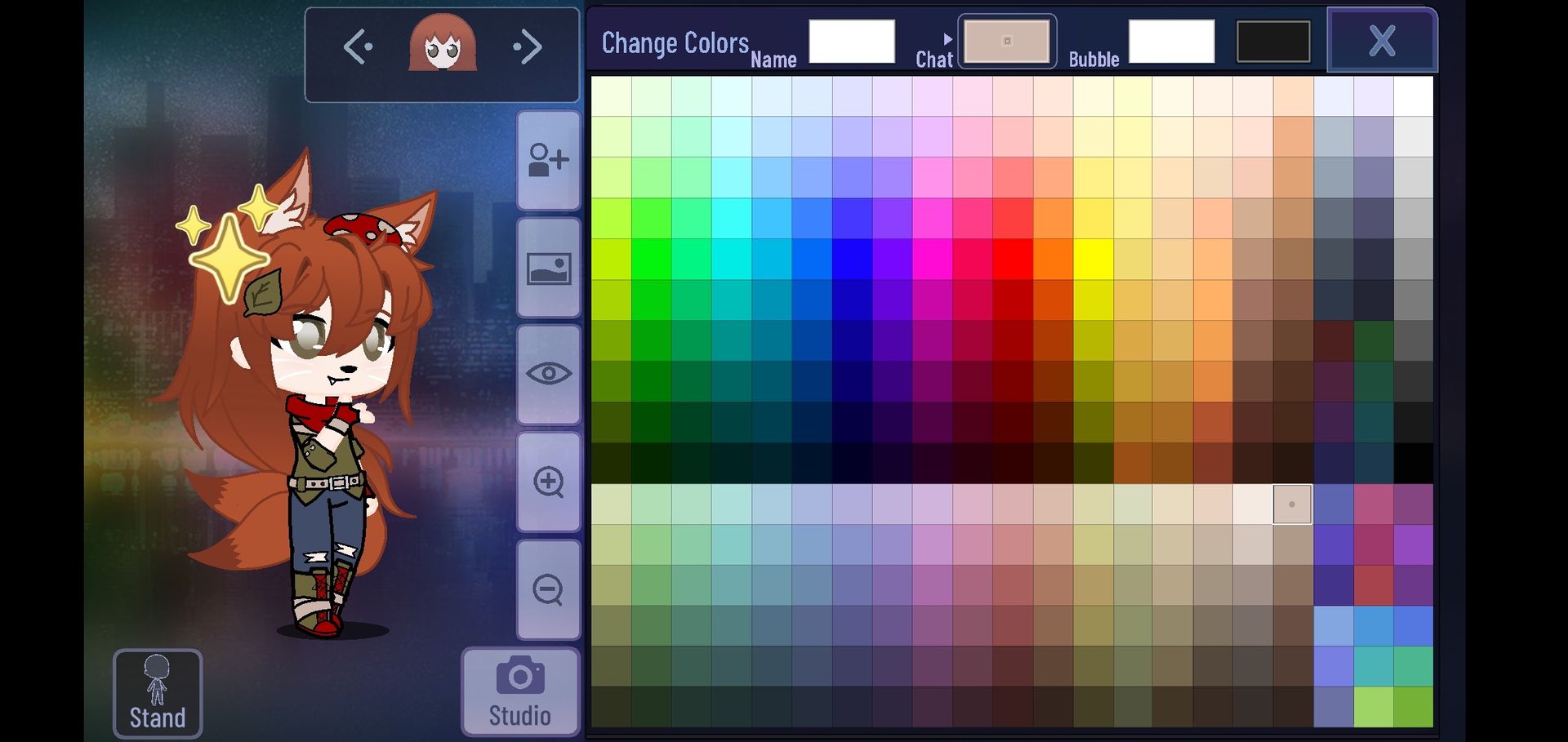
Task: Pick the pure white swatch atop gray column
Action: (x=1414, y=96)
